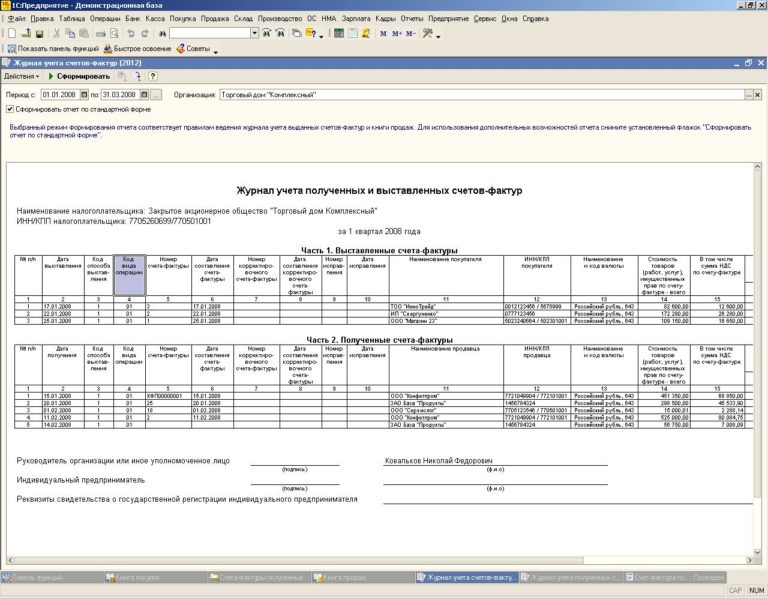Select the 'Код вида операции' highlighted header cell
The width and height of the screenshot is (768, 599).
coord(129,275)
